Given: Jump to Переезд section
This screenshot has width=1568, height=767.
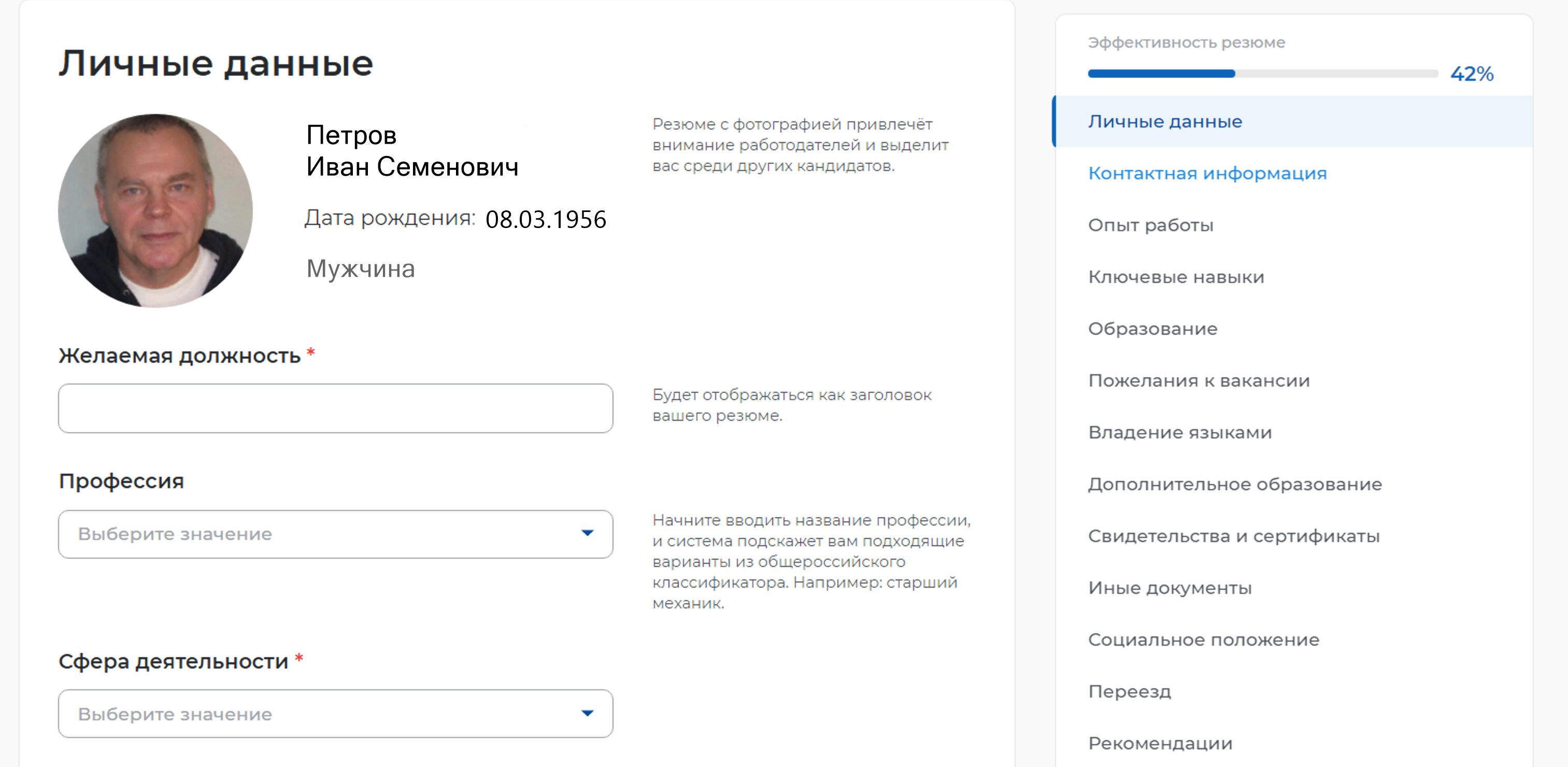Looking at the screenshot, I should tap(1129, 691).
